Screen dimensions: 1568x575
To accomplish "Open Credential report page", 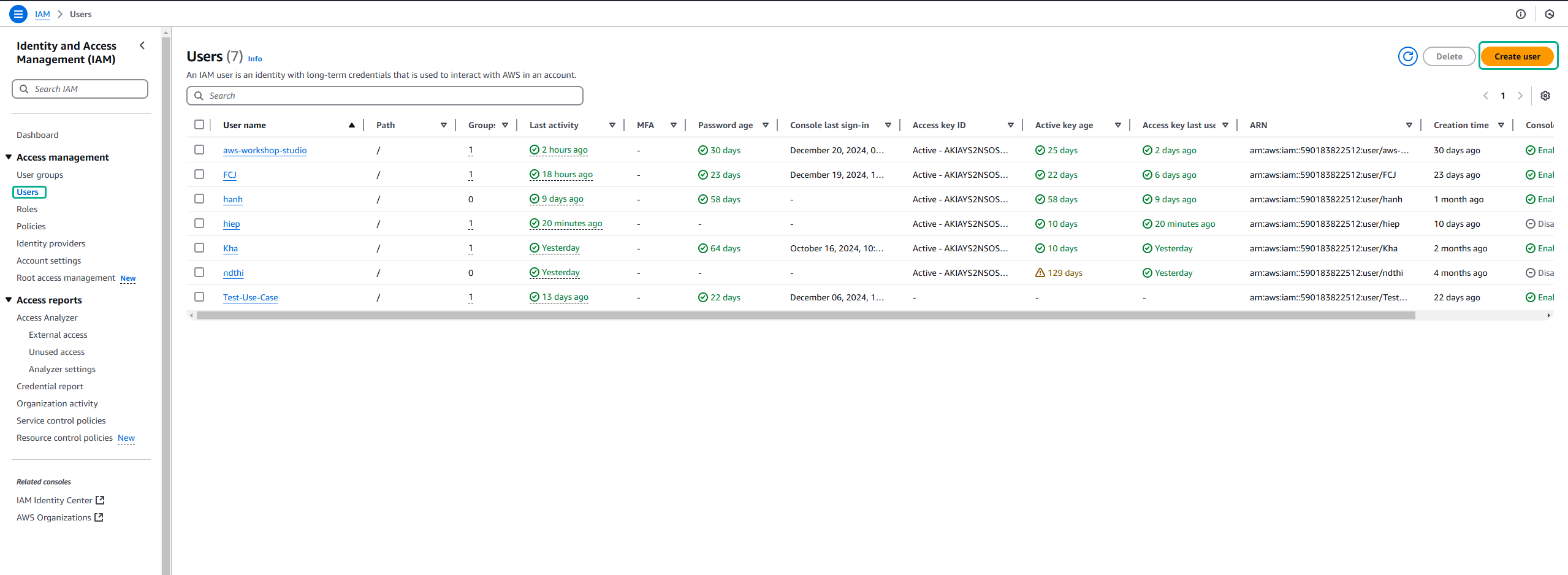I will pos(50,386).
